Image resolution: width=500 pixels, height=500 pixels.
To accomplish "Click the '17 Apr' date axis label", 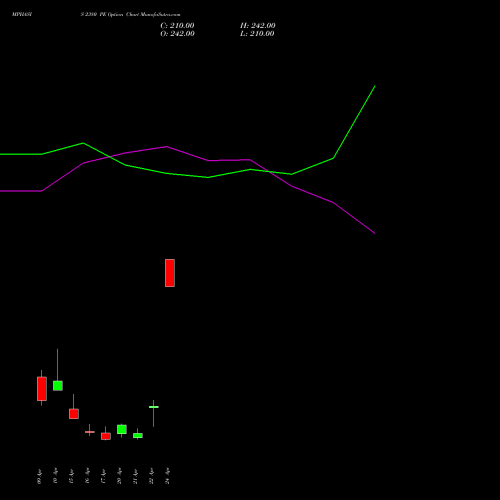I will pyautogui.click(x=104, y=476).
